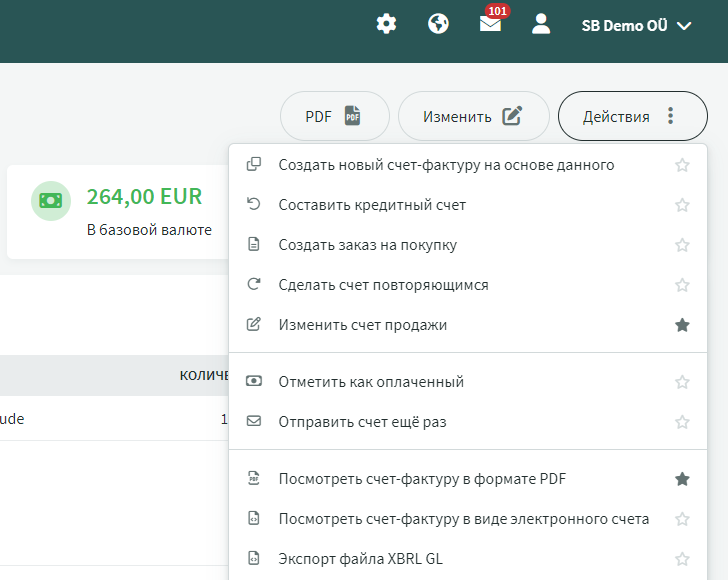Click В базовой валюте label
Image resolution: width=728 pixels, height=580 pixels.
(149, 230)
